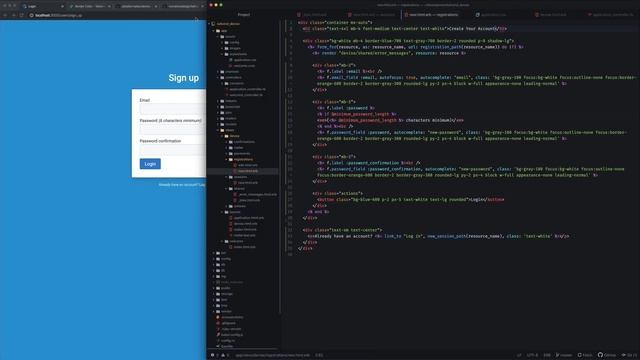Click the browser back arrow
This screenshot has width=640, height=360.
click(5, 15)
